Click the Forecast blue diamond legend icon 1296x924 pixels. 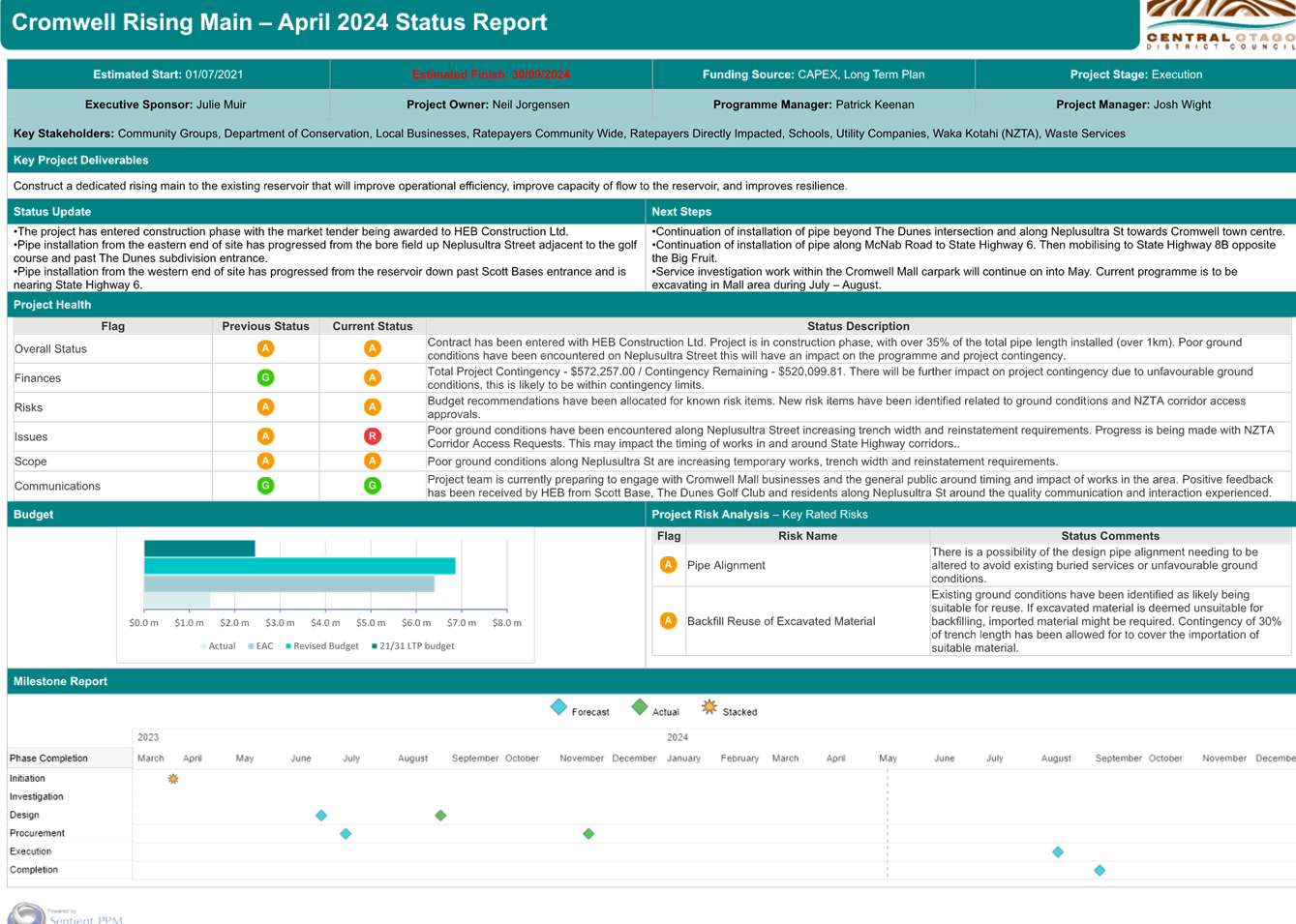(558, 707)
